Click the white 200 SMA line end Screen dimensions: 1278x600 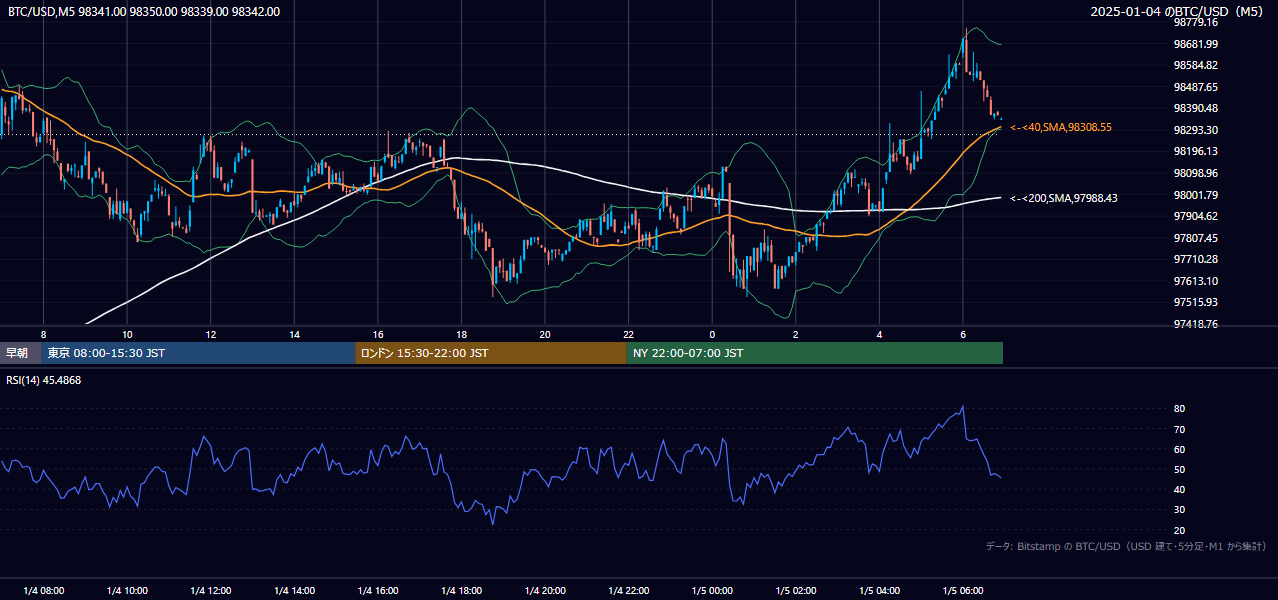[1000, 198]
